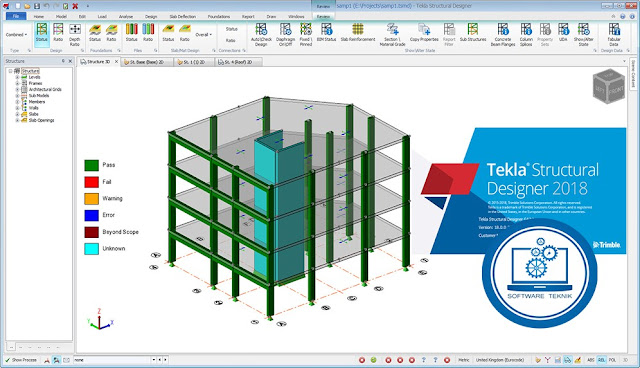Image resolution: width=640 pixels, height=368 pixels.
Task: Click United Kingdom (Eurocode) in the status bar
Action: pos(500,360)
